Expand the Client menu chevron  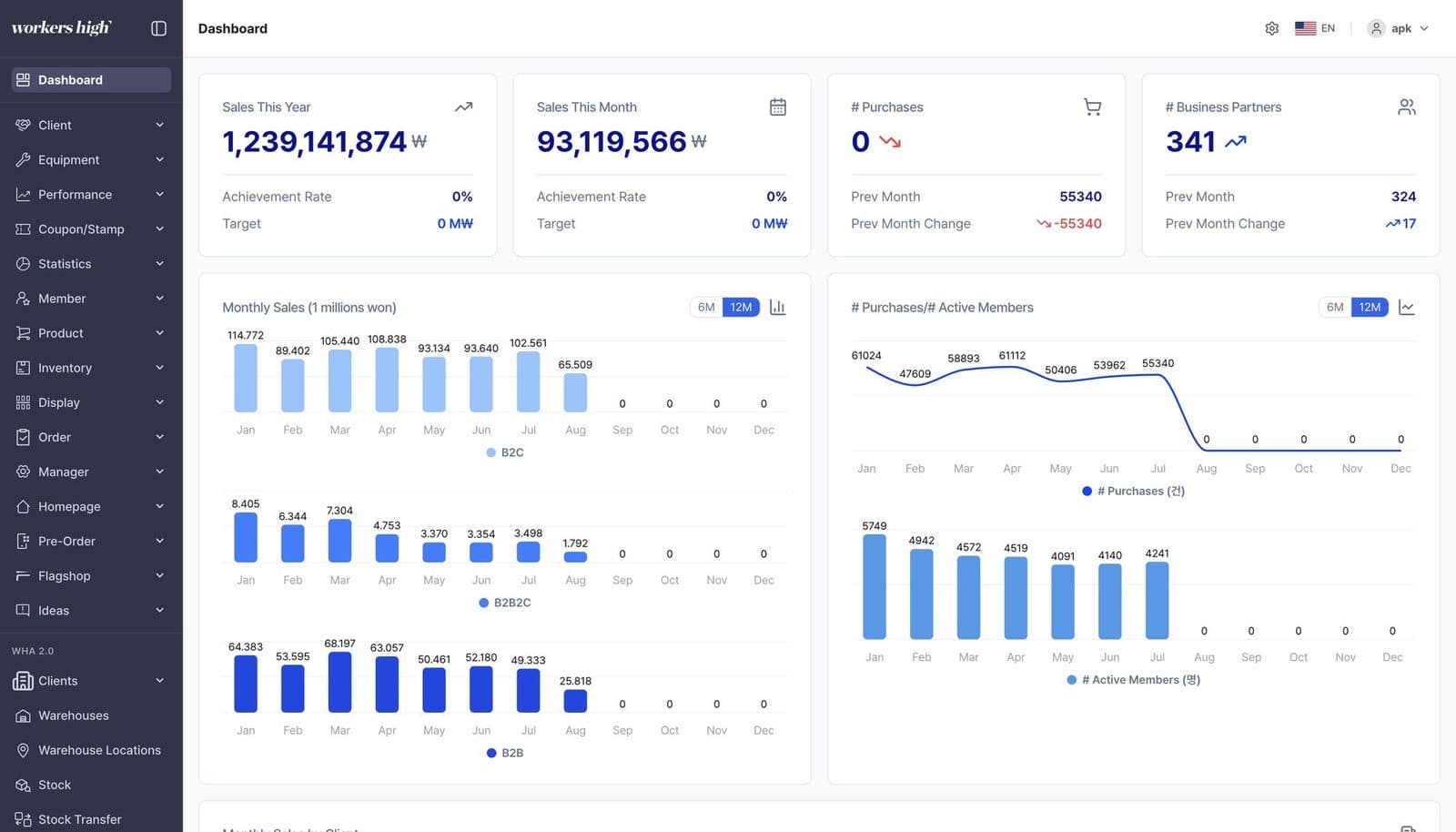point(160,126)
